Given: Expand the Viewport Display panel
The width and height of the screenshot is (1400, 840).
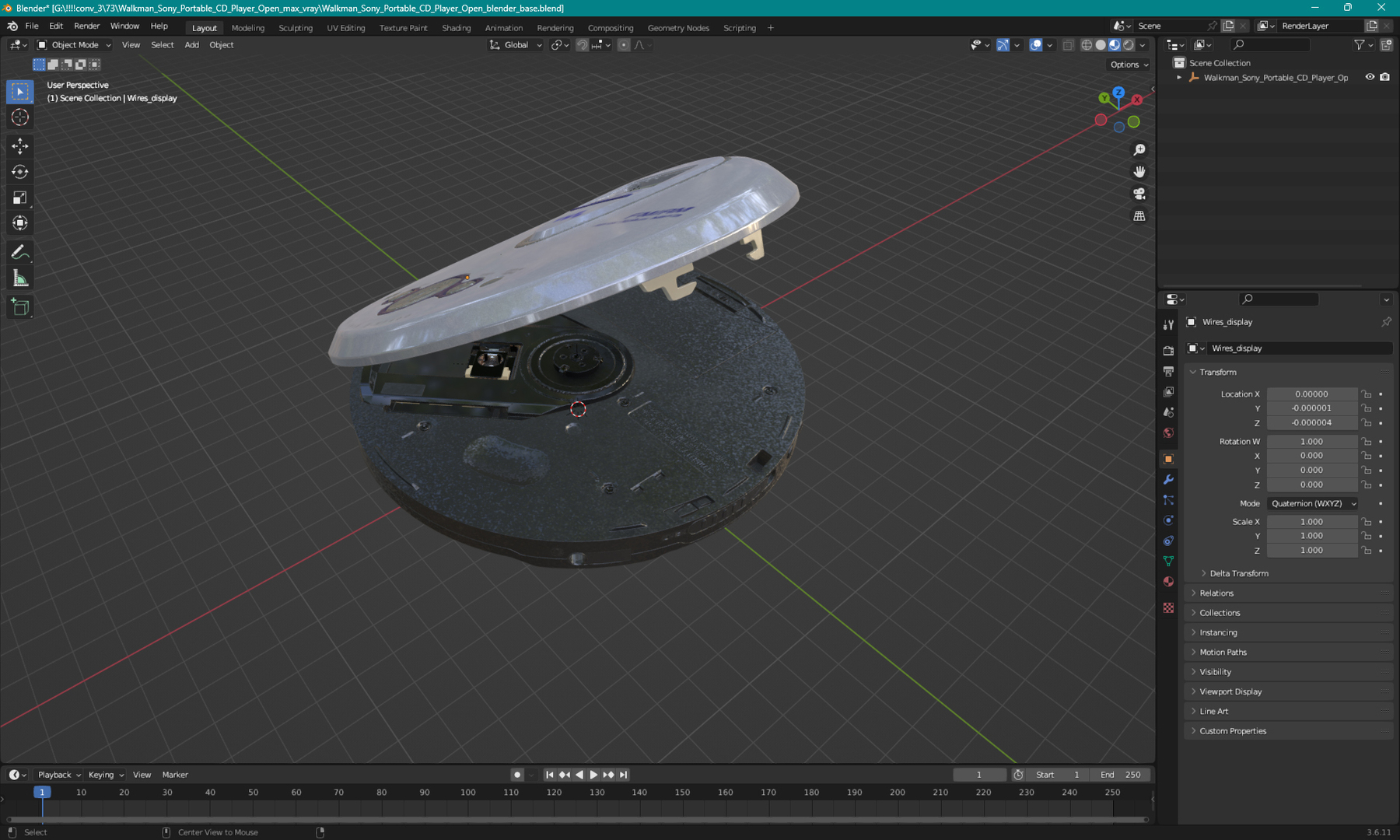Looking at the screenshot, I should tap(1230, 691).
